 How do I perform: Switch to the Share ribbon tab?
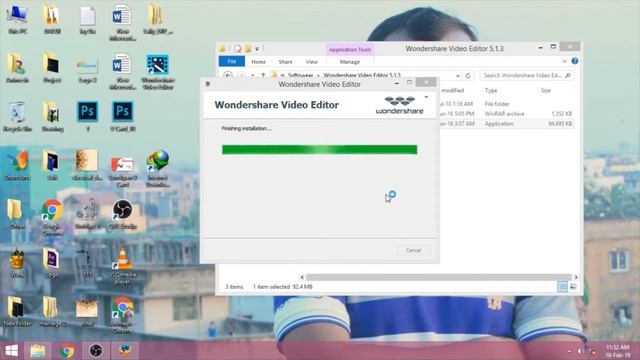pyautogui.click(x=285, y=62)
